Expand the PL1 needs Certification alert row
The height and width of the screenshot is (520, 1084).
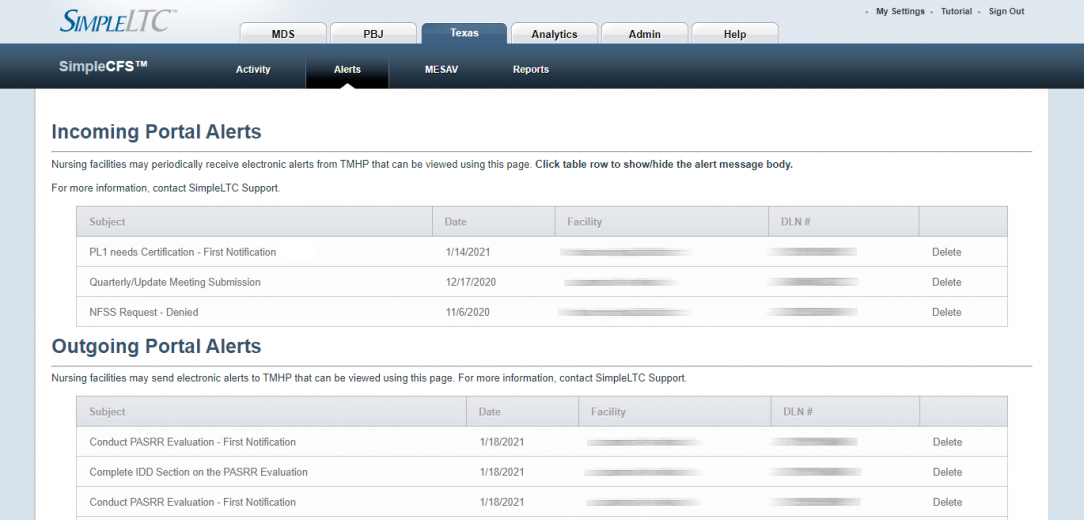[x=183, y=252]
